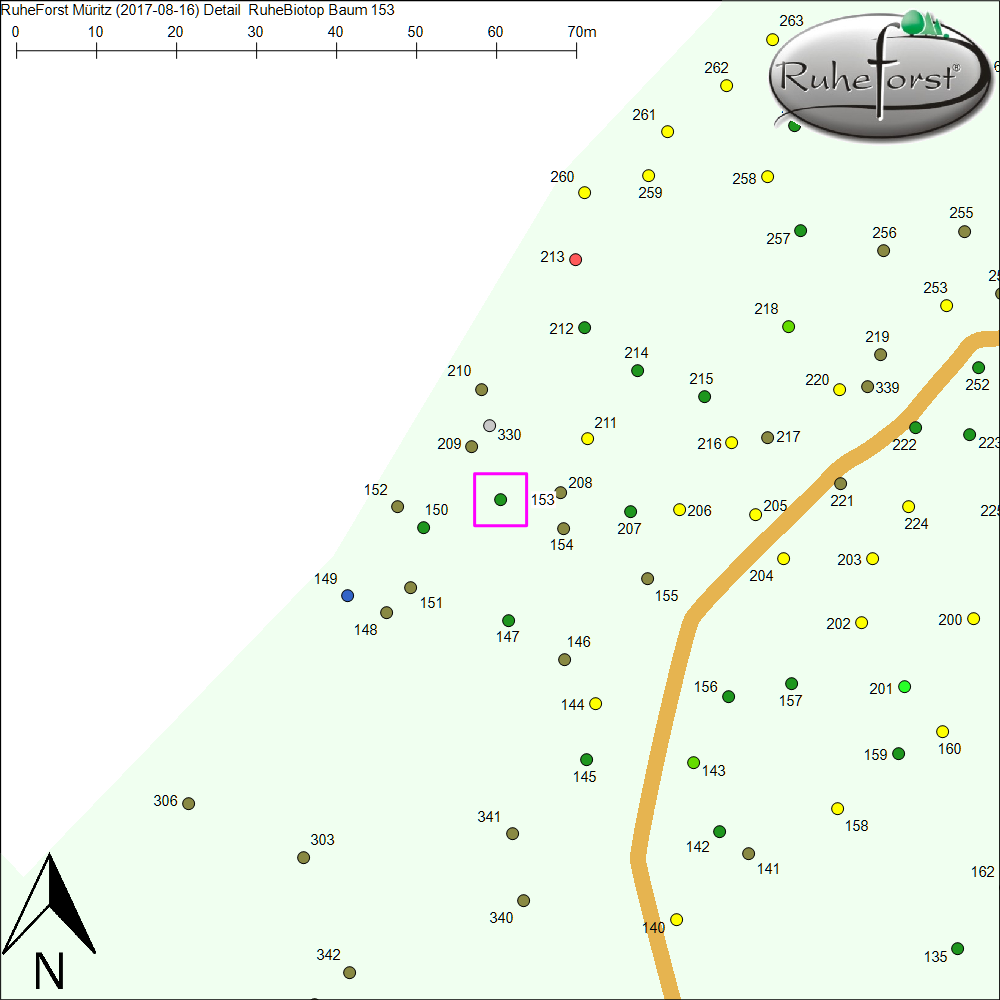Image resolution: width=1000 pixels, height=1000 pixels.
Task: Select the blue tree marker 149
Action: [347, 596]
